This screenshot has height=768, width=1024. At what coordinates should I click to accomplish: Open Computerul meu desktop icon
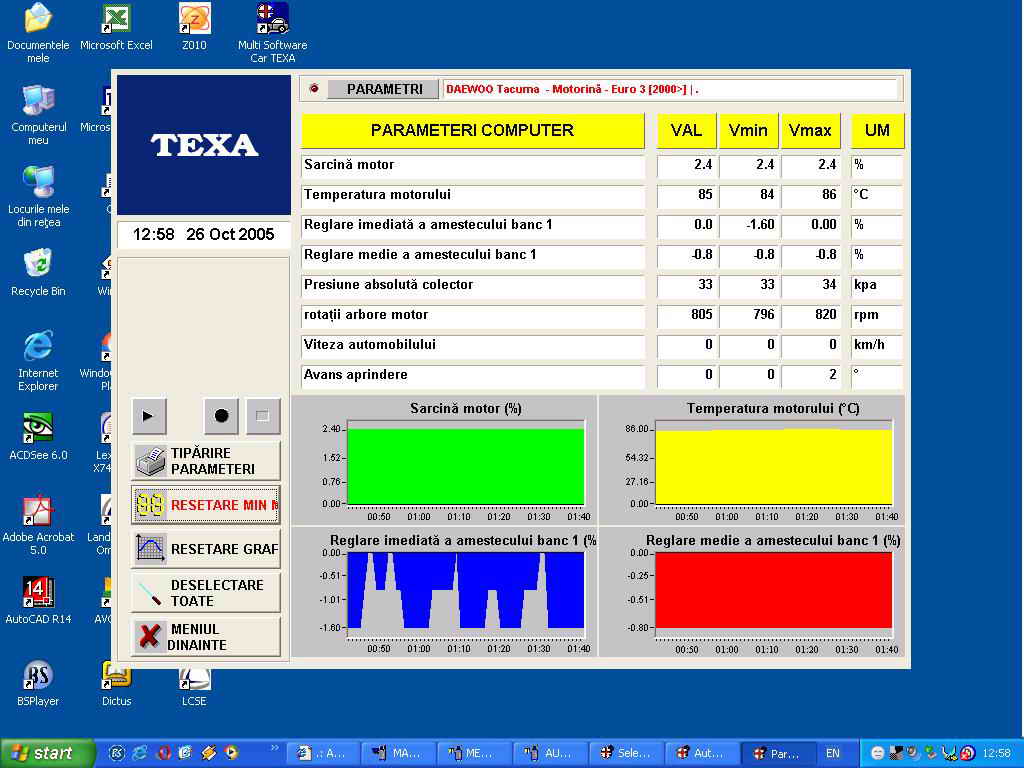tap(39, 115)
